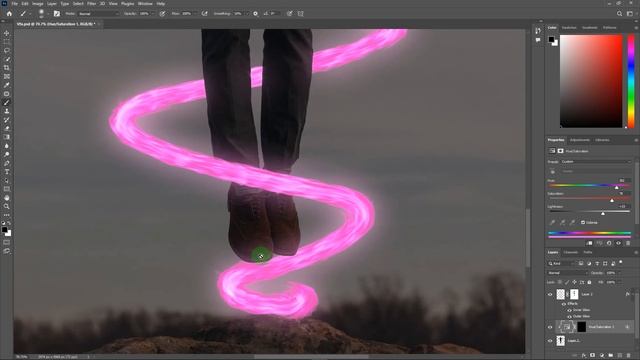Switch to the Paths tab
Viewport: 640px width, 360px height.
588,252
